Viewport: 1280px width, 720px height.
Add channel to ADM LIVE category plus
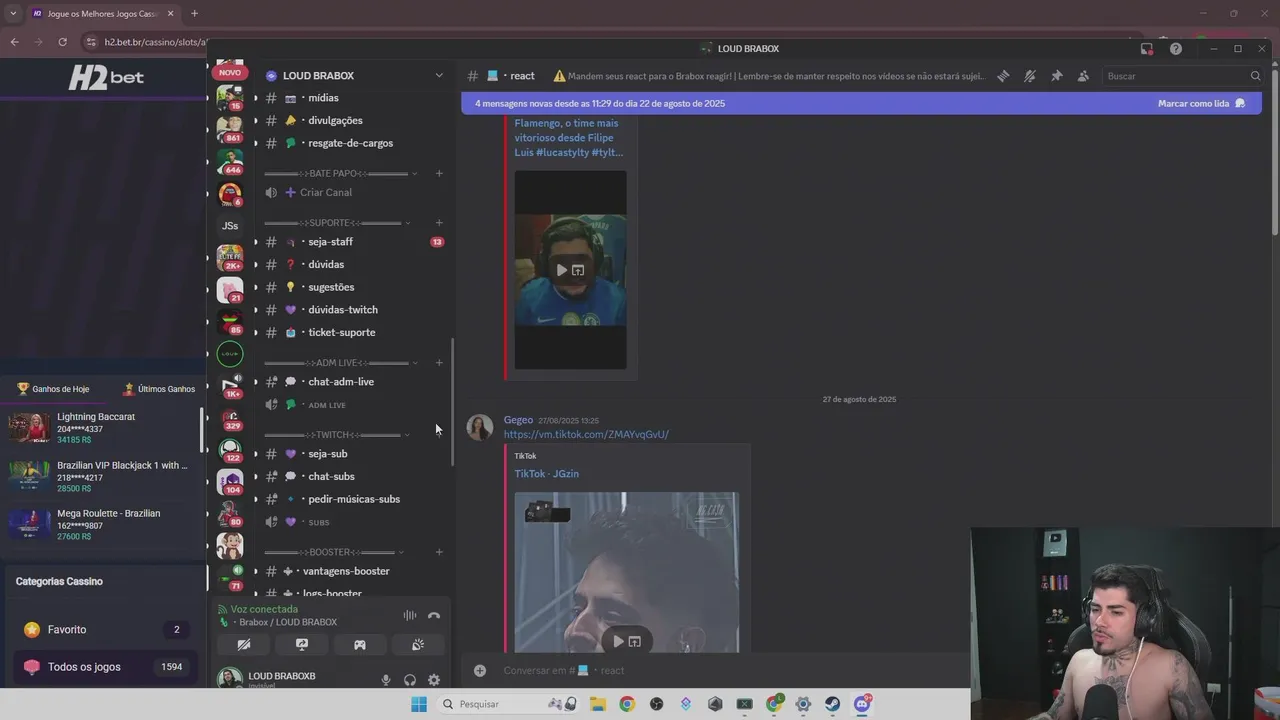click(x=439, y=362)
